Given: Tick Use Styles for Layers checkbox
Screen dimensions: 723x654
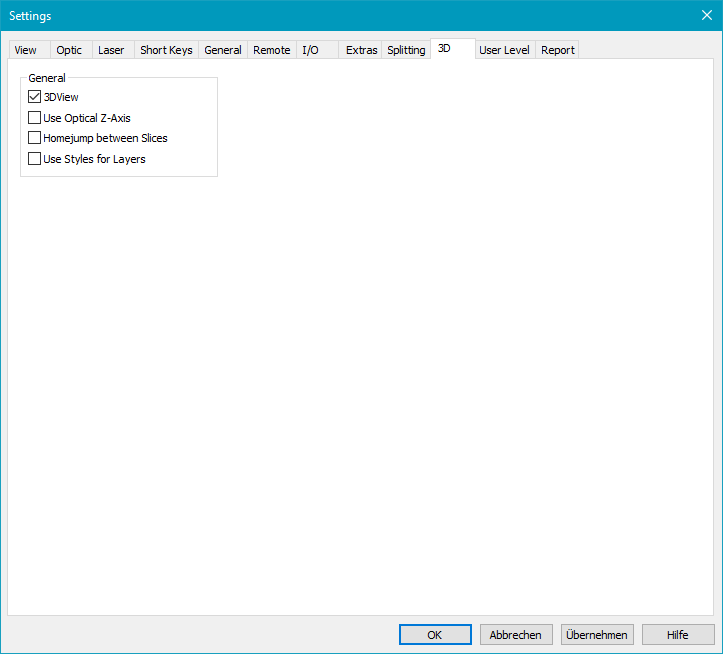Looking at the screenshot, I should tap(35, 159).
